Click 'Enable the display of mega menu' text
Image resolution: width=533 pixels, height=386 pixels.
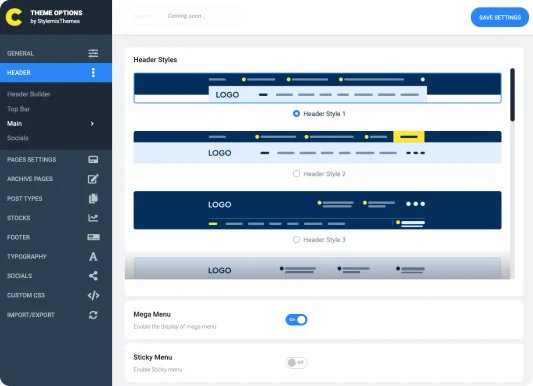(x=175, y=327)
